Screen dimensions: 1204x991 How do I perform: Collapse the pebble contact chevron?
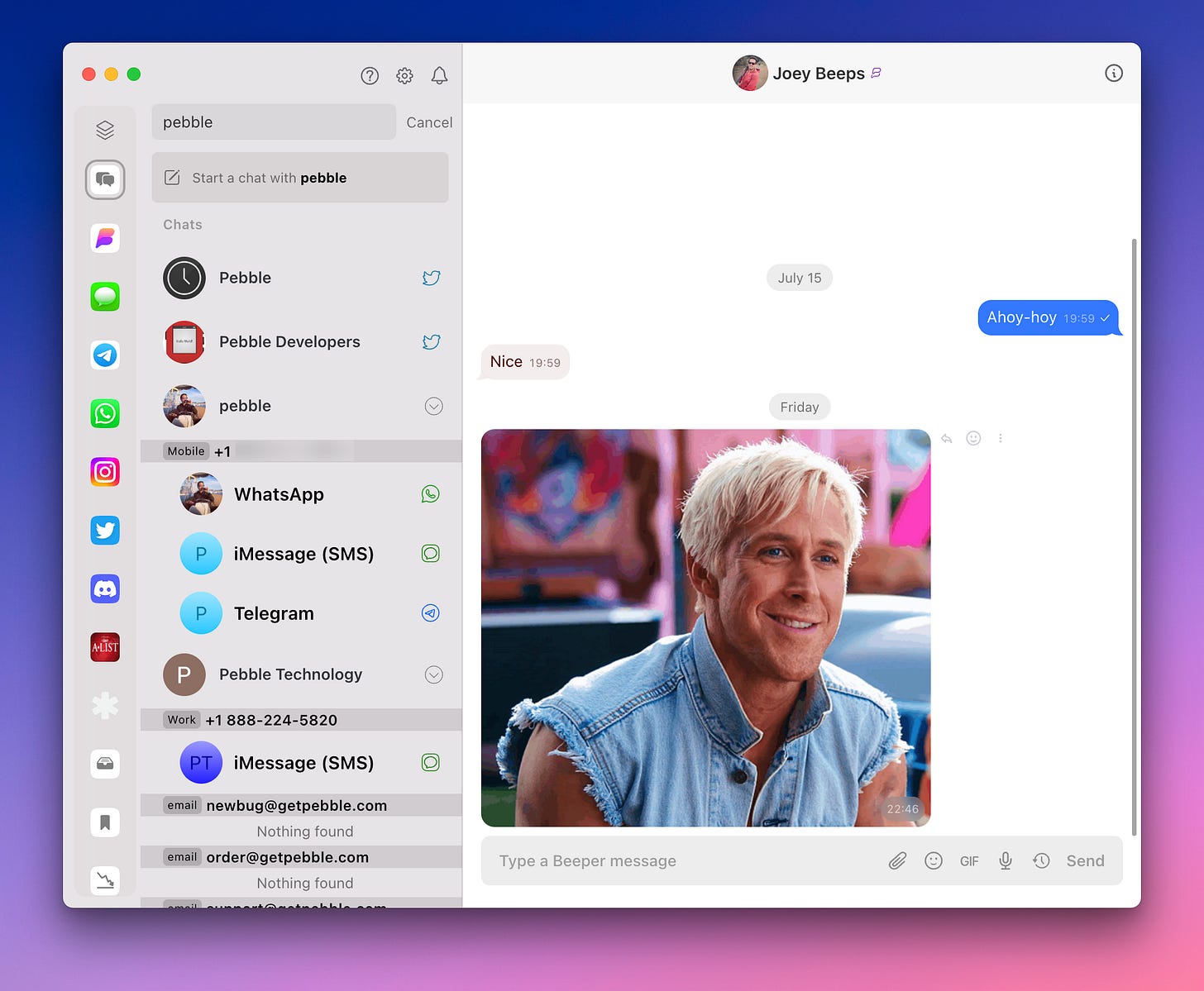[434, 406]
